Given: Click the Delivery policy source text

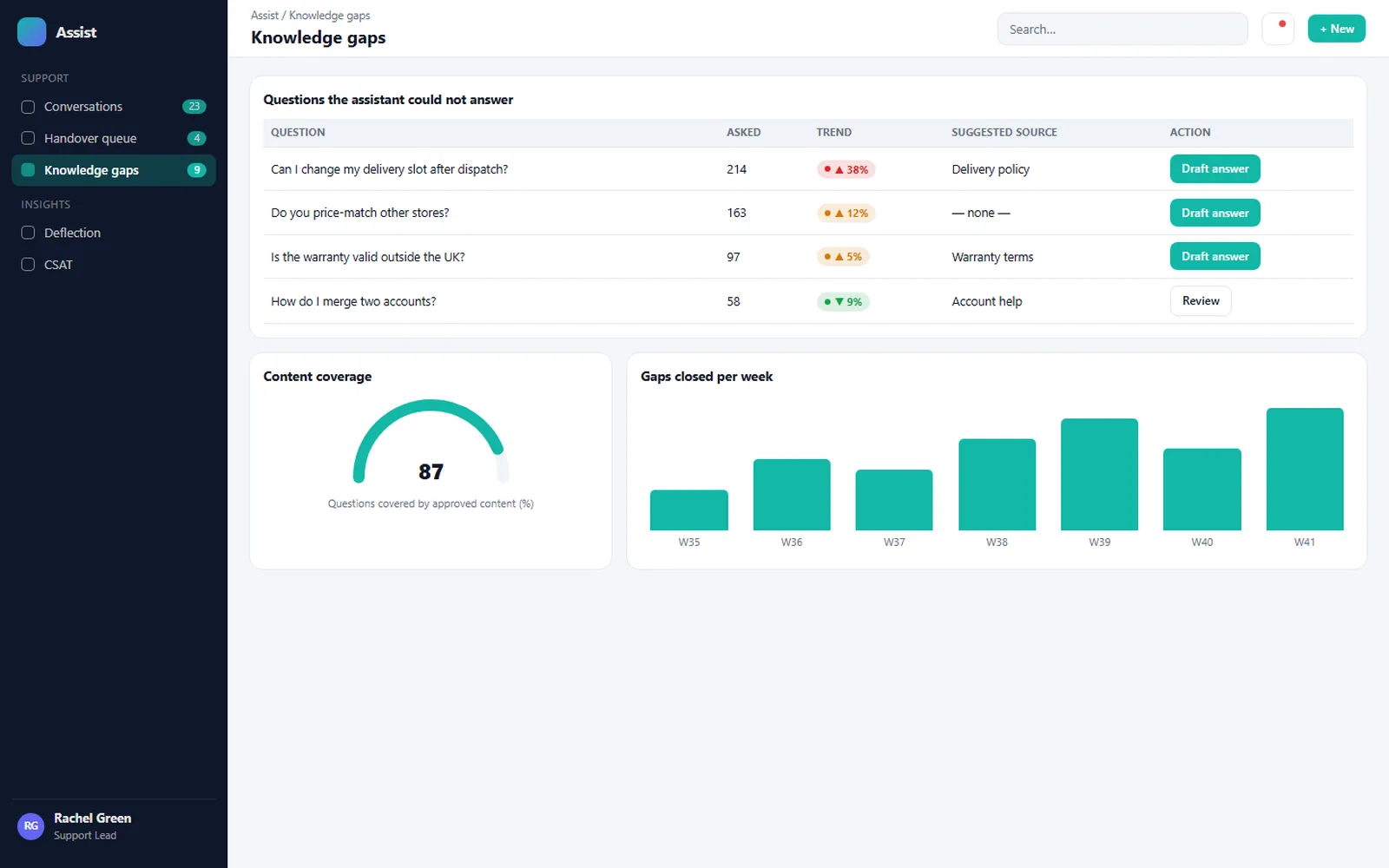Looking at the screenshot, I should tap(991, 169).
